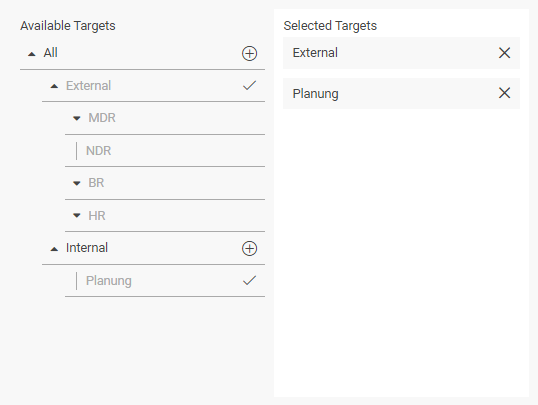This screenshot has width=538, height=405.
Task: Select the MDR label in tree
Action: coord(102,118)
